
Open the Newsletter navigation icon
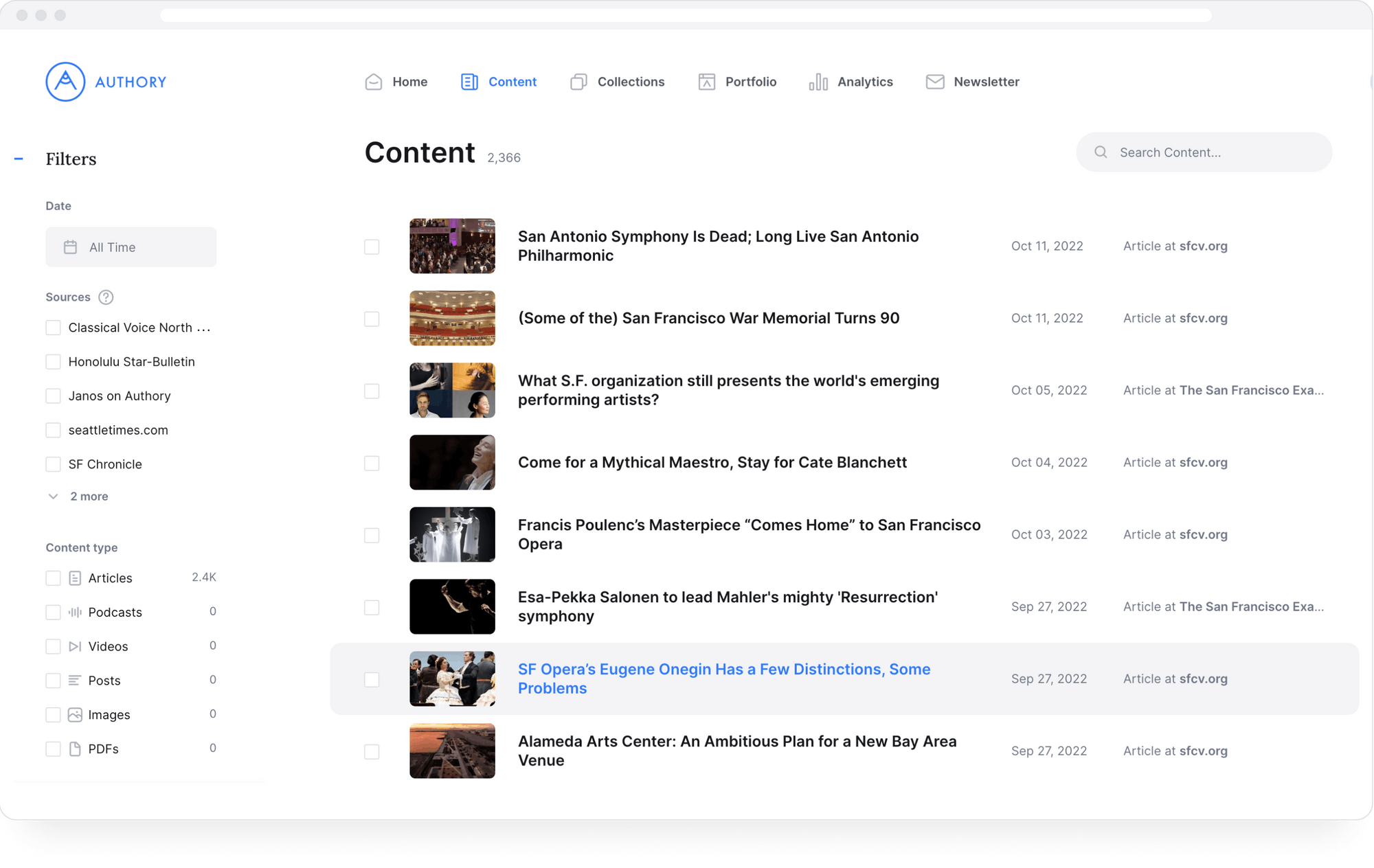(x=934, y=82)
